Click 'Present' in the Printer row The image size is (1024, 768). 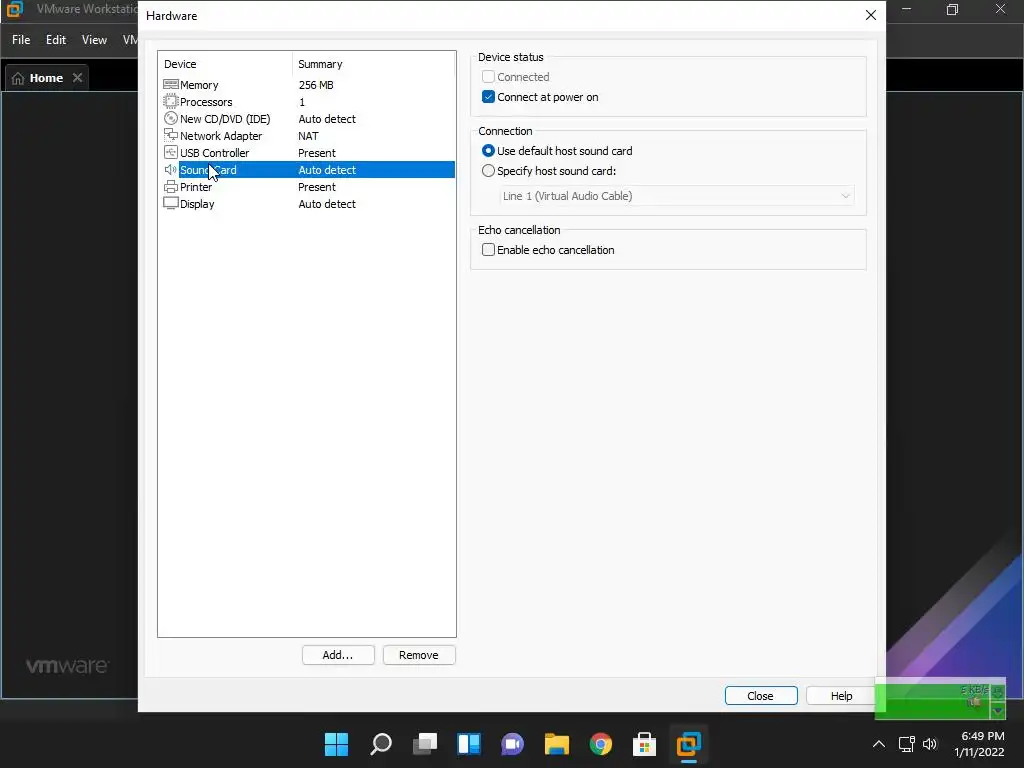tap(317, 187)
